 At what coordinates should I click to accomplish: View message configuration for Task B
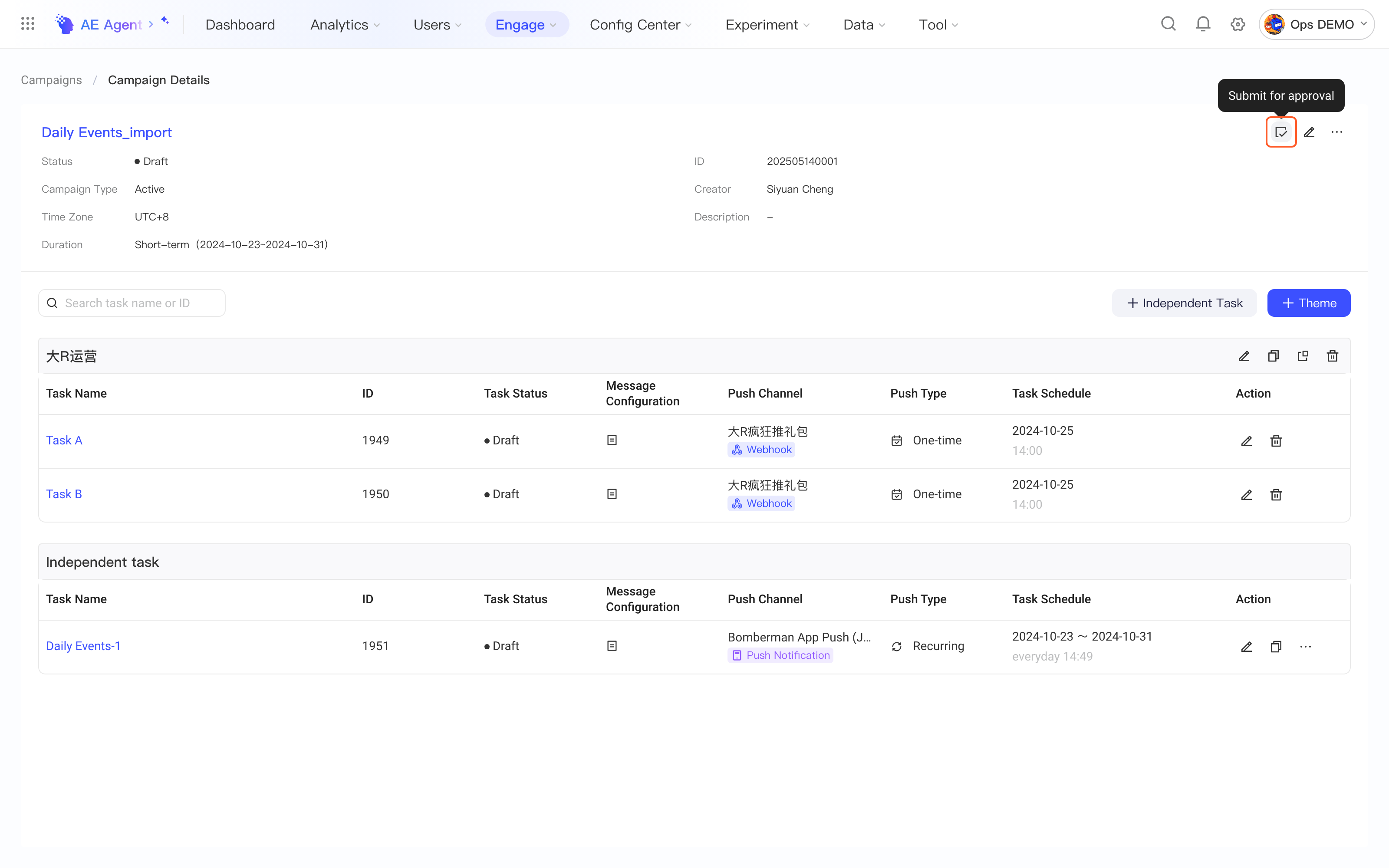pos(612,494)
